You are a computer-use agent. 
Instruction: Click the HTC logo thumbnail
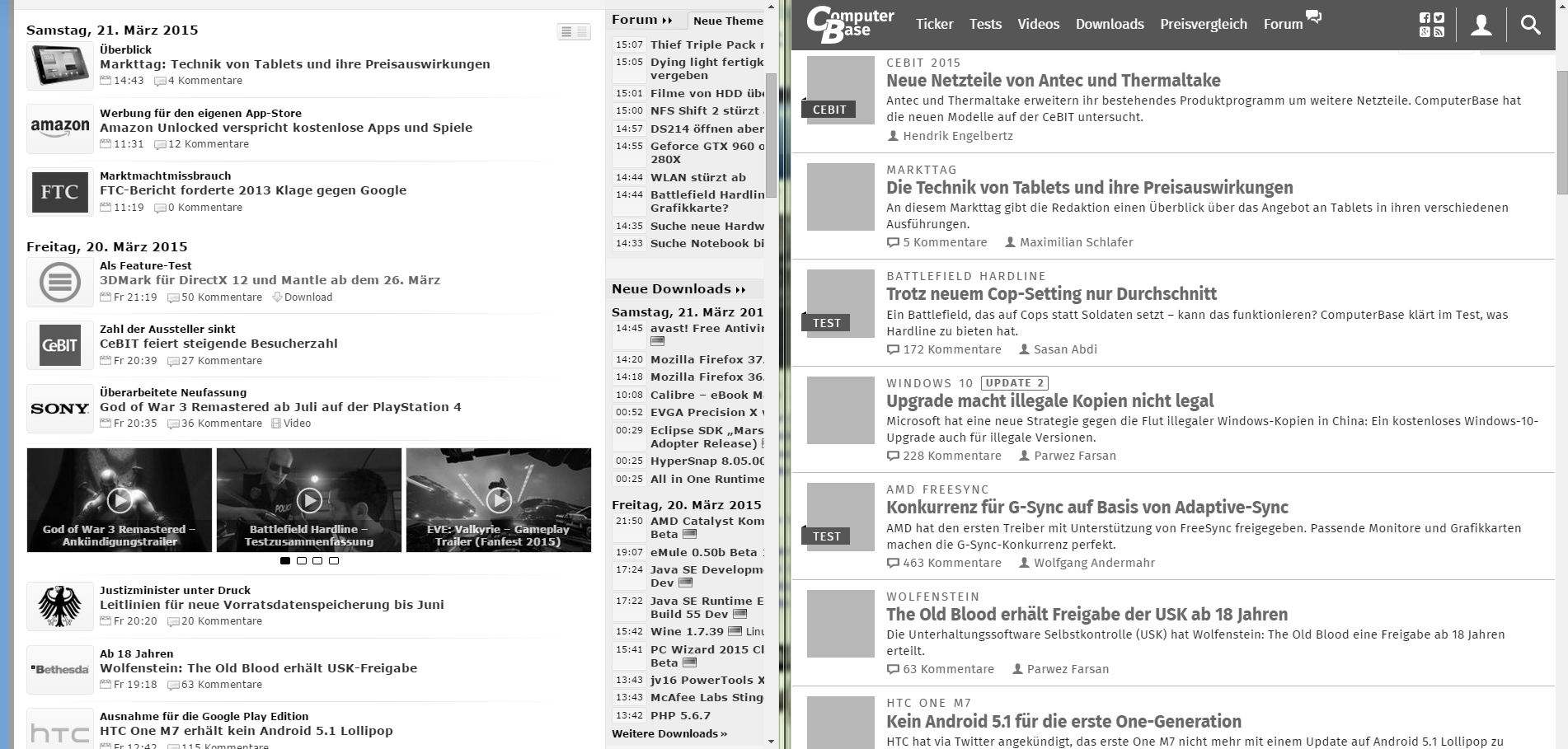pos(60,730)
